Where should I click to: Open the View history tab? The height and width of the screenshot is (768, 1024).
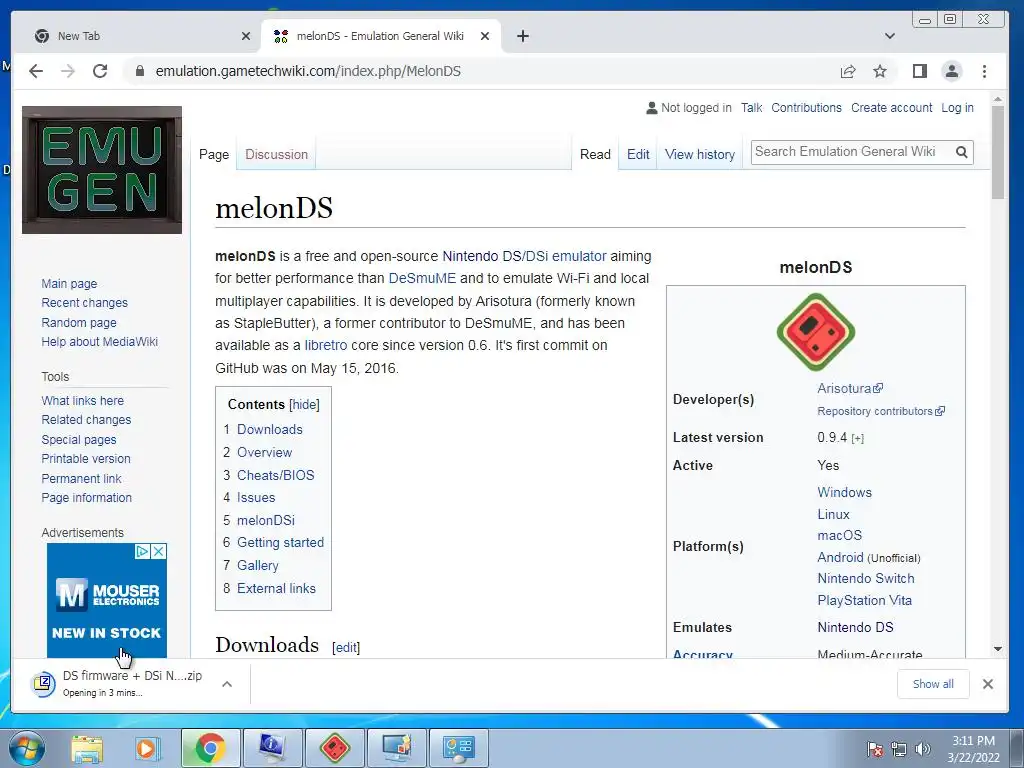(x=699, y=154)
